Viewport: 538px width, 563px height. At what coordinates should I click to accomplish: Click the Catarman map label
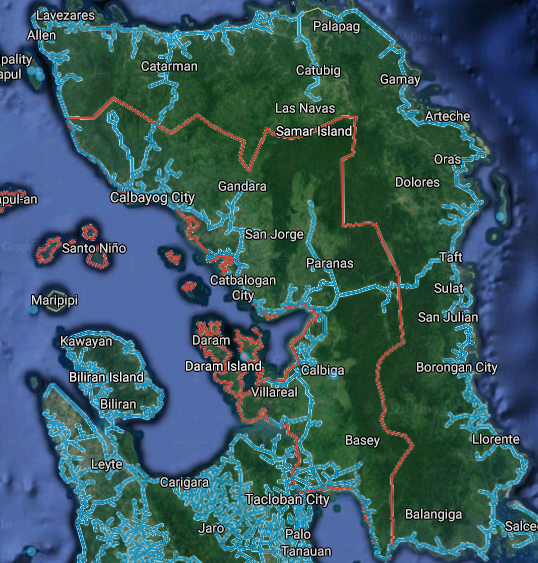click(x=169, y=66)
